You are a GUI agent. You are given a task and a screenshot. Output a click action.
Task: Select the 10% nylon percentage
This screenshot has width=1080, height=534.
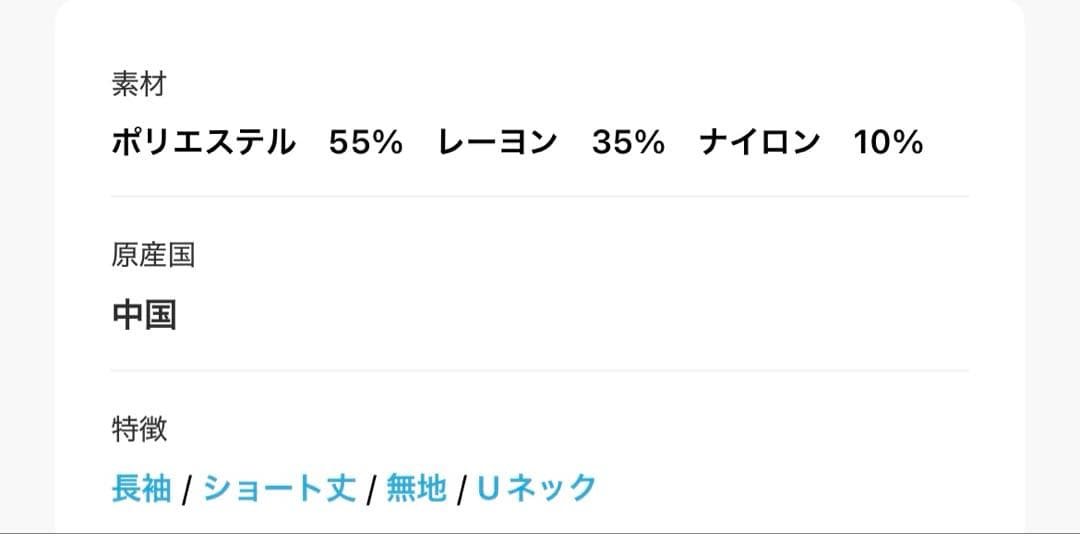[x=888, y=143]
